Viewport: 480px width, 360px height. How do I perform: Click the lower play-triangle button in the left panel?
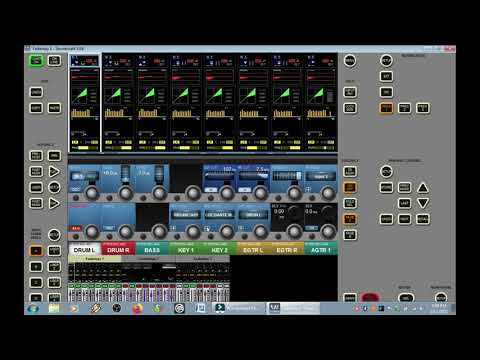[54, 203]
